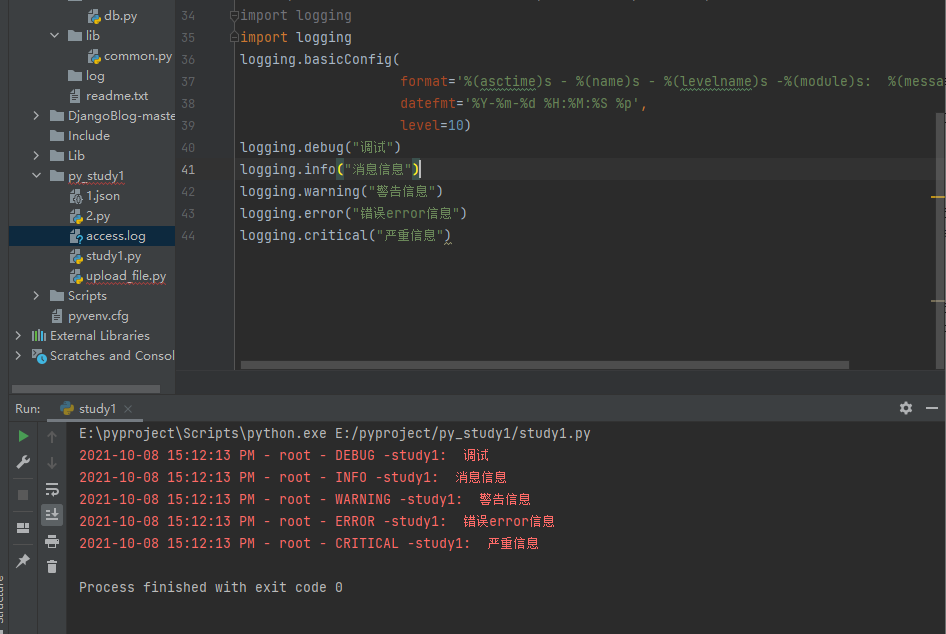This screenshot has width=946, height=634.
Task: Open run configuration wrench icon
Action: pos(23,462)
